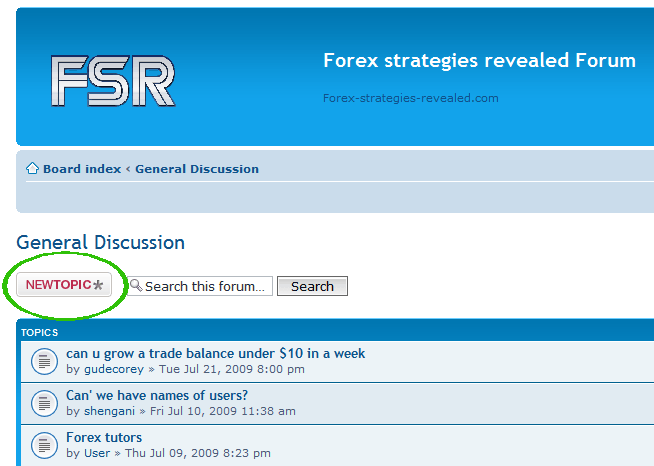
Task: Open topic 'Can' we have names of users?'
Action: (x=157, y=395)
